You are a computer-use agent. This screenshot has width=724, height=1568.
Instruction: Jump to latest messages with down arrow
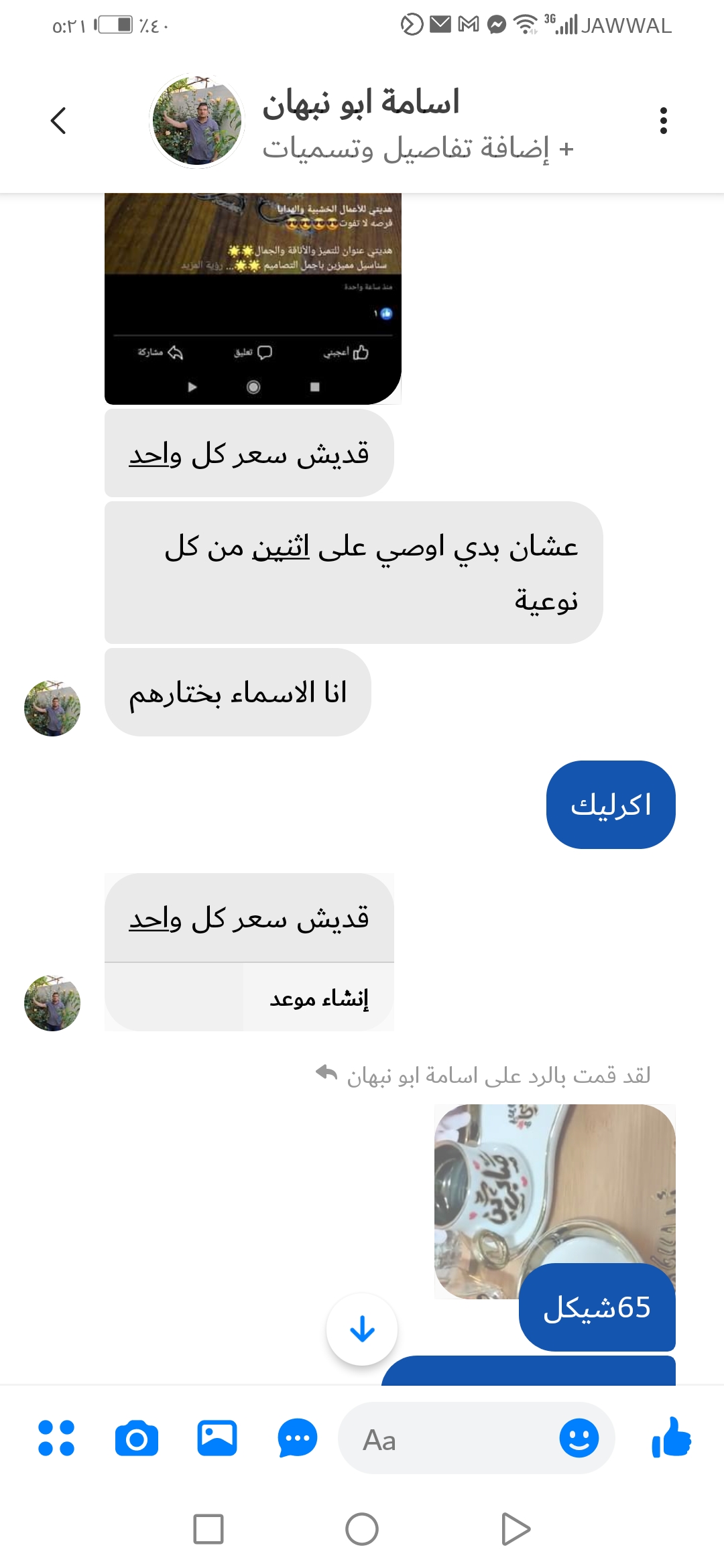(x=362, y=1329)
